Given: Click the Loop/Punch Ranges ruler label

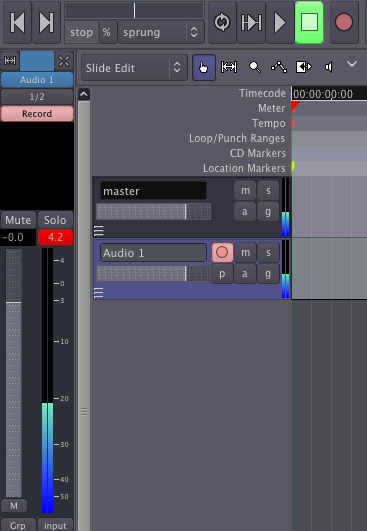Looking at the screenshot, I should click(x=237, y=139).
